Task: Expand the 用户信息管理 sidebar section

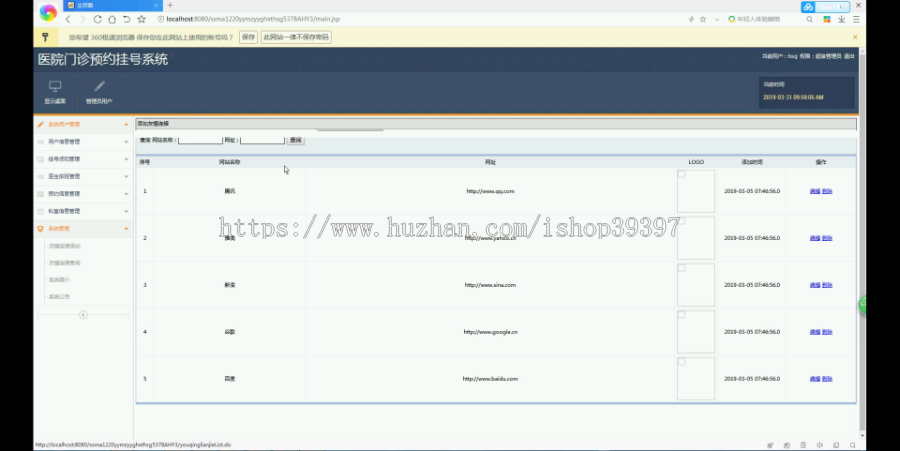Action: (83, 142)
